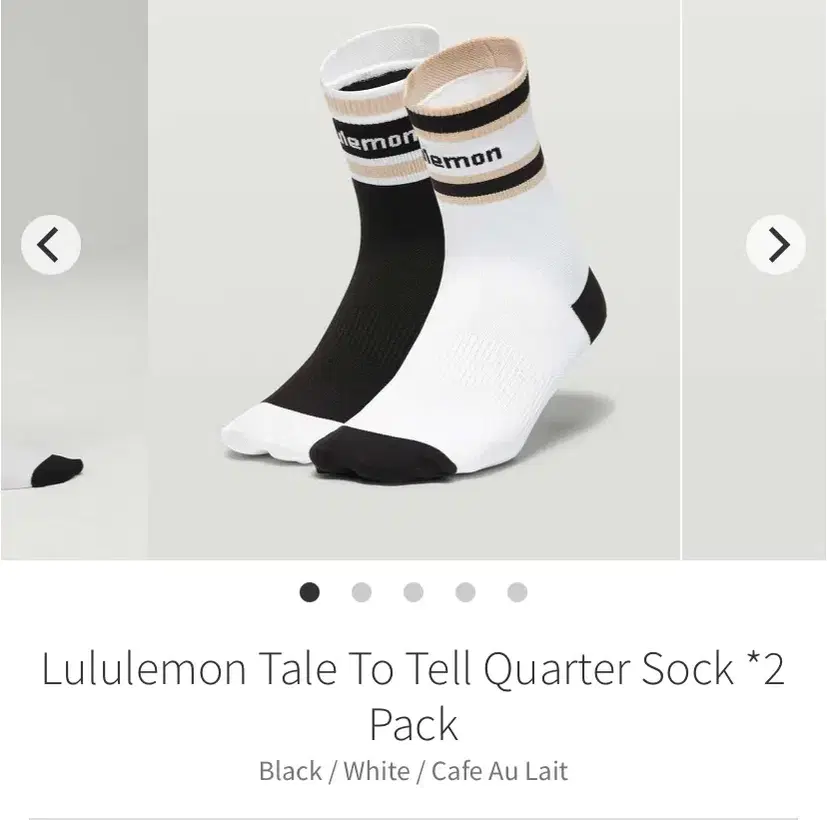Open the main sock product photo
This screenshot has height=827, width=827.
tap(414, 280)
